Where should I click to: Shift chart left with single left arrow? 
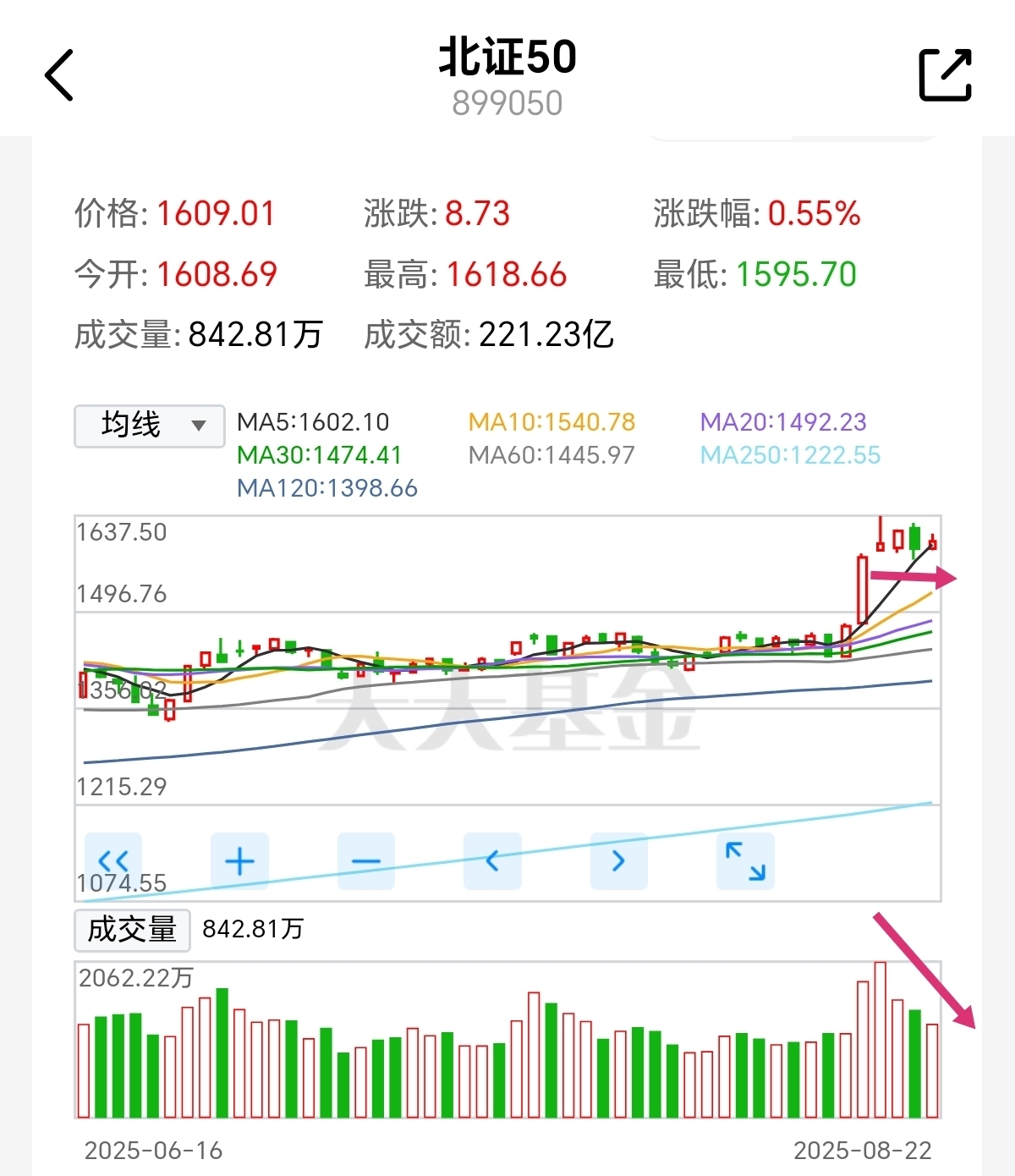492,861
